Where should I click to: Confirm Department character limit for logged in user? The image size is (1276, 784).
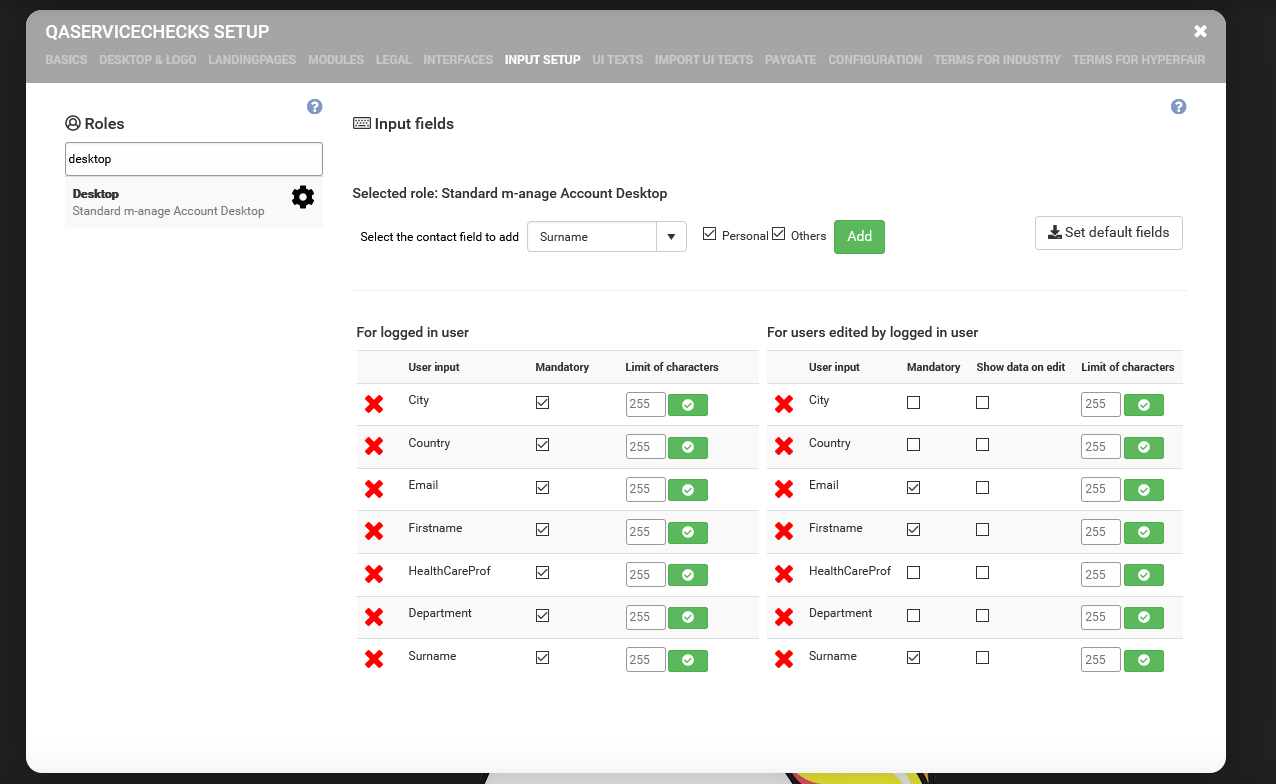(688, 617)
